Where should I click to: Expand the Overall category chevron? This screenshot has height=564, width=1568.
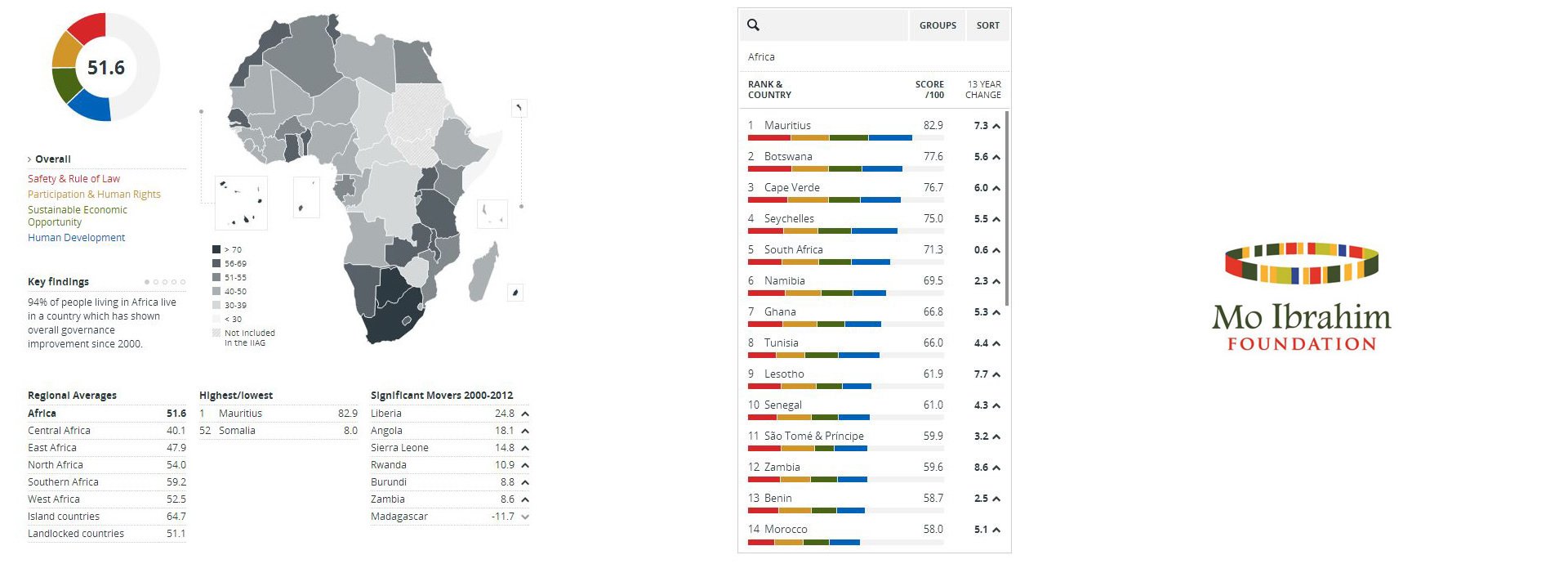(30, 159)
